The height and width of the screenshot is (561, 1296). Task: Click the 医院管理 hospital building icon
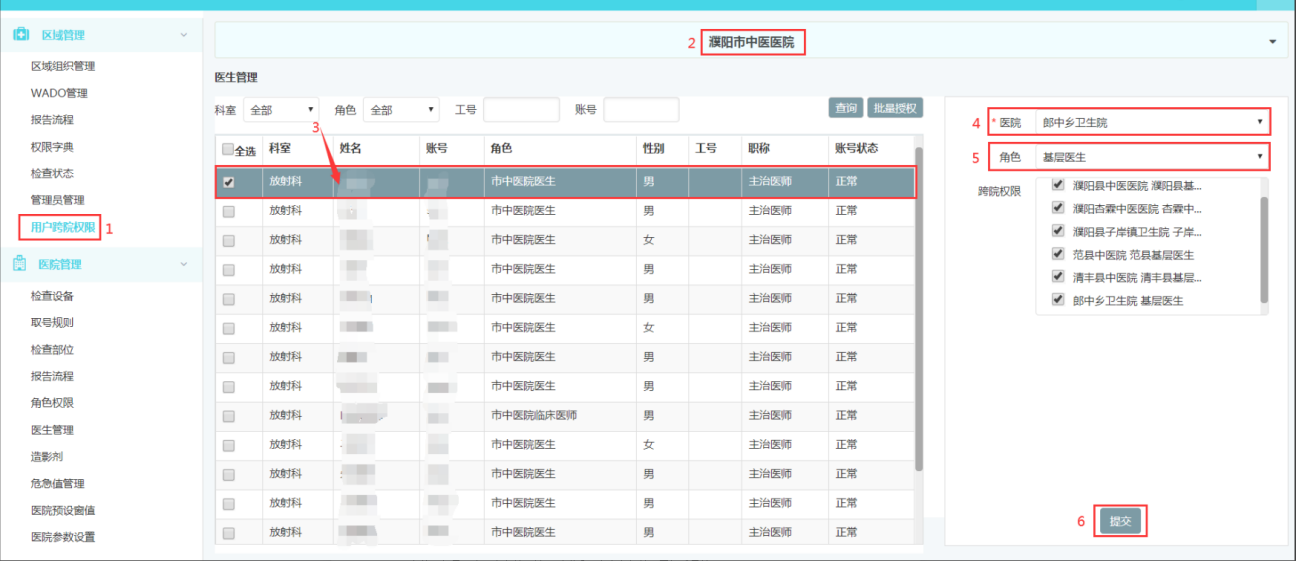coord(20,264)
